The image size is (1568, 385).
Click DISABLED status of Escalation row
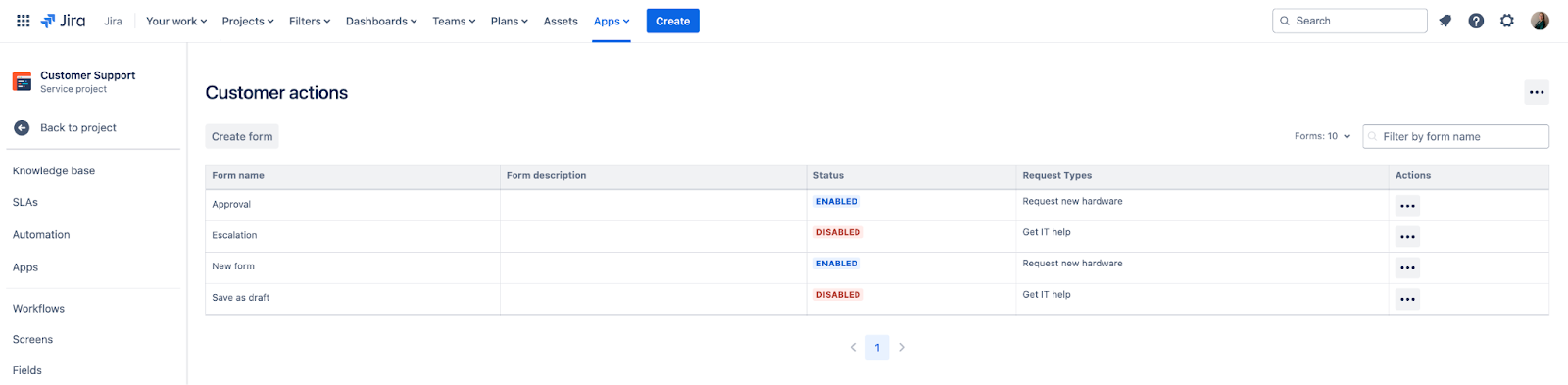838,232
